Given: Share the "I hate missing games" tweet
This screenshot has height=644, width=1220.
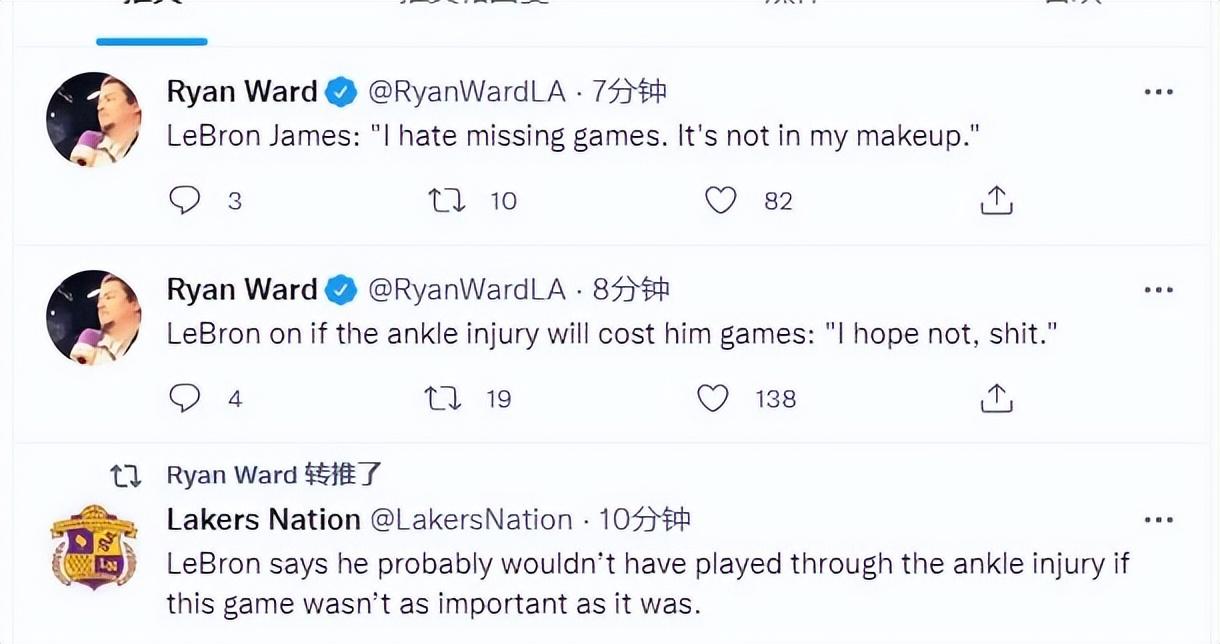Looking at the screenshot, I should coord(996,202).
